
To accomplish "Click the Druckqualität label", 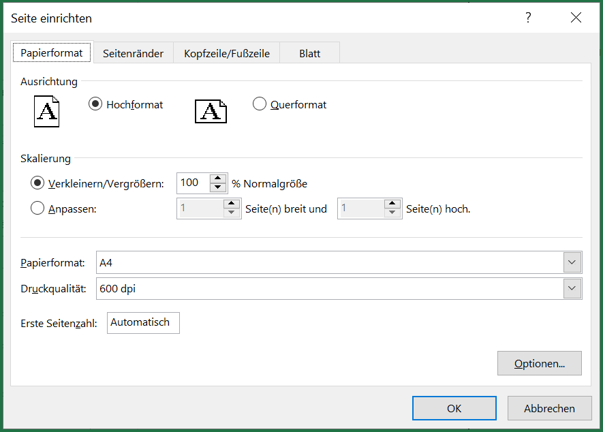I will pos(53,289).
